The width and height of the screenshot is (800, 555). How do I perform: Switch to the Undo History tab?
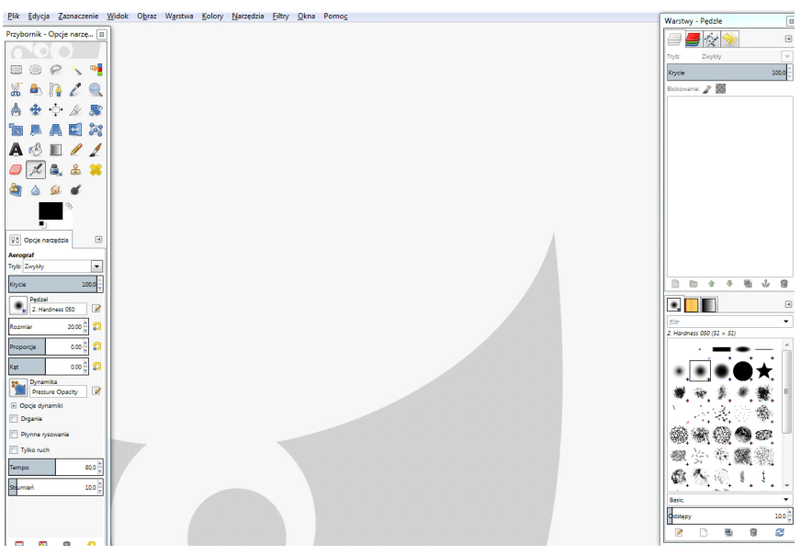pyautogui.click(x=730, y=39)
